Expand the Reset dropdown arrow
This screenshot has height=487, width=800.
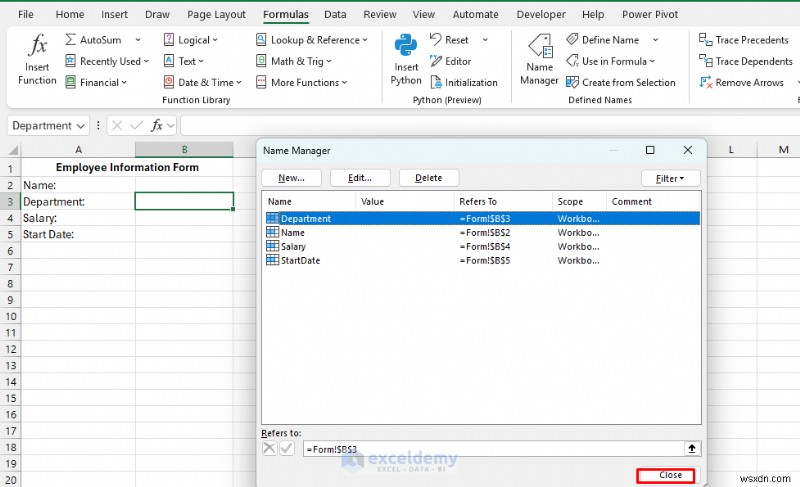coord(485,40)
